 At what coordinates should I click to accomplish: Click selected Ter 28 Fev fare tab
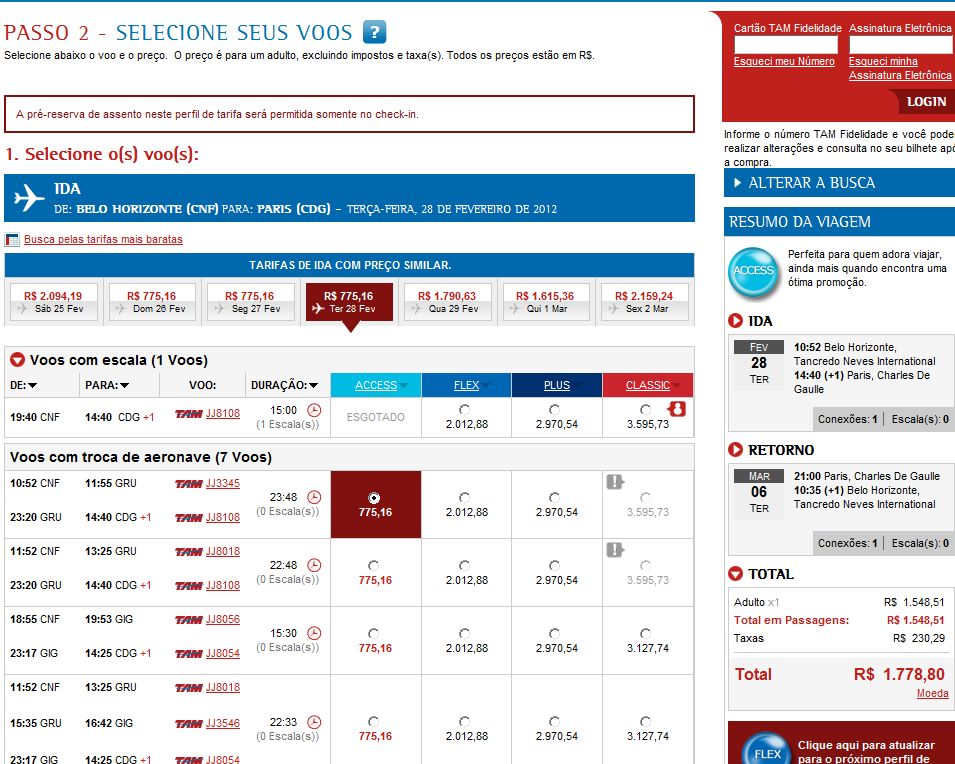[x=349, y=302]
